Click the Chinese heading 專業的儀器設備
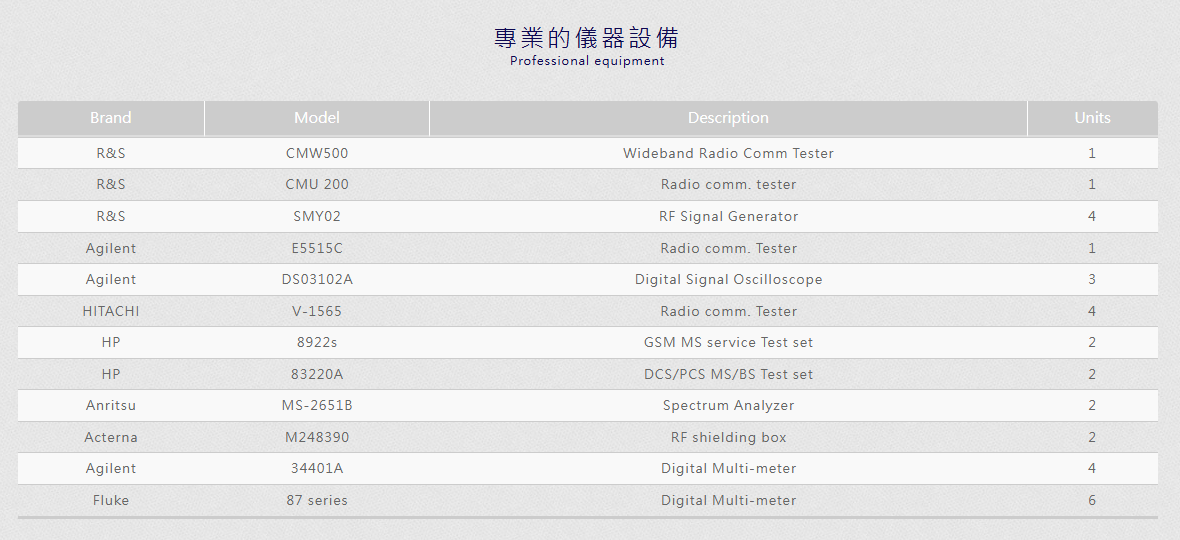This screenshot has width=1180, height=540. 587,37
